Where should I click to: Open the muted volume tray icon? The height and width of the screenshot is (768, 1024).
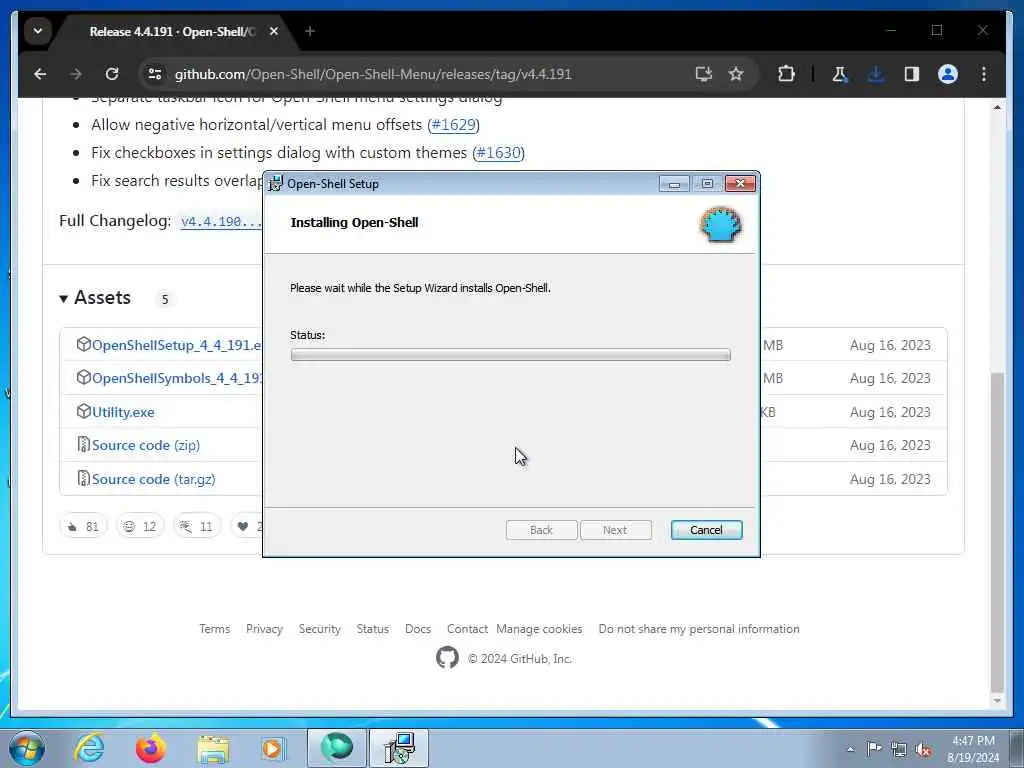[x=923, y=749]
